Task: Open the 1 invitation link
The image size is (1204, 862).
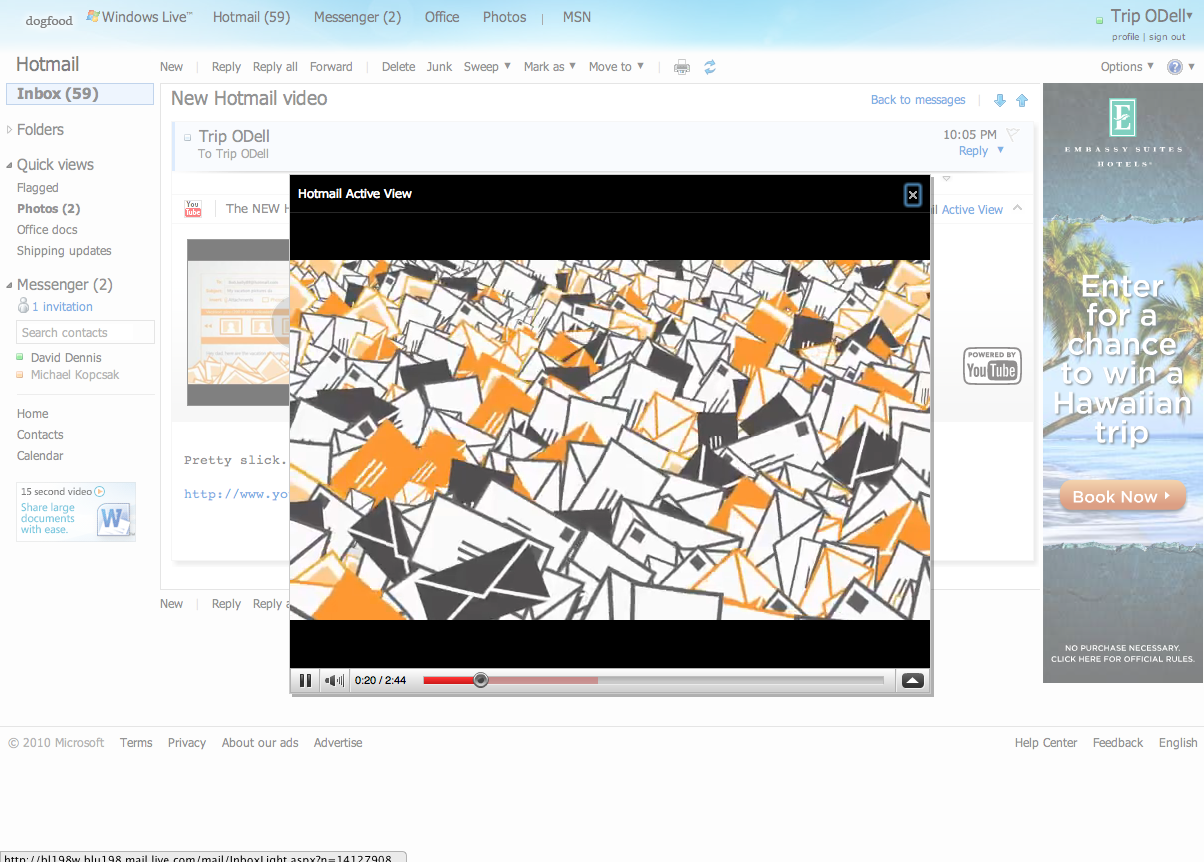Action: [62, 307]
